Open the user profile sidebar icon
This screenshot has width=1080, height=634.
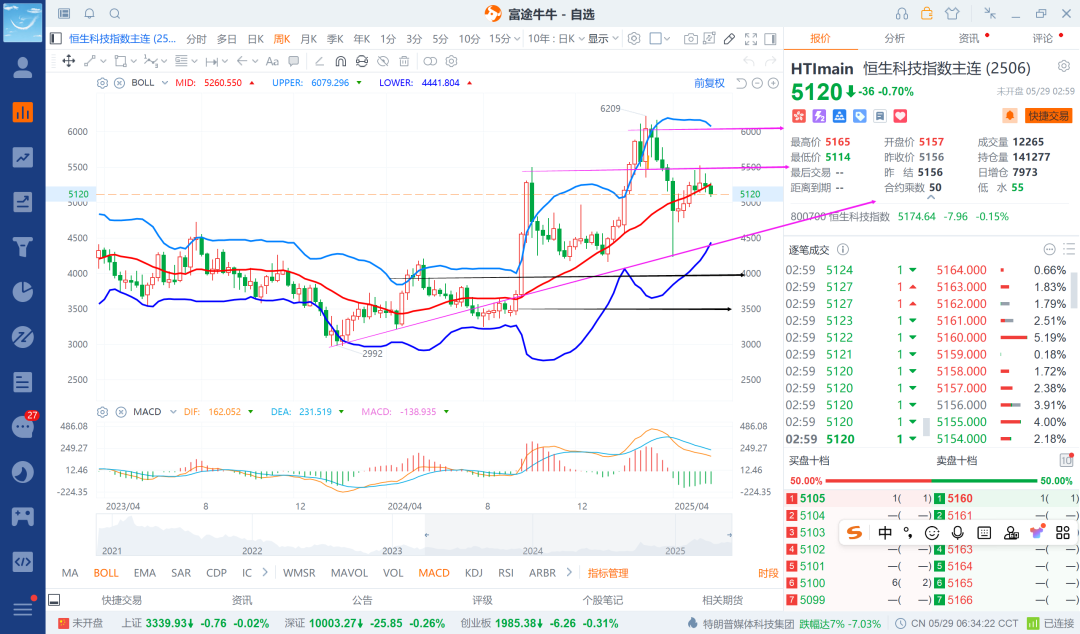click(x=23, y=68)
